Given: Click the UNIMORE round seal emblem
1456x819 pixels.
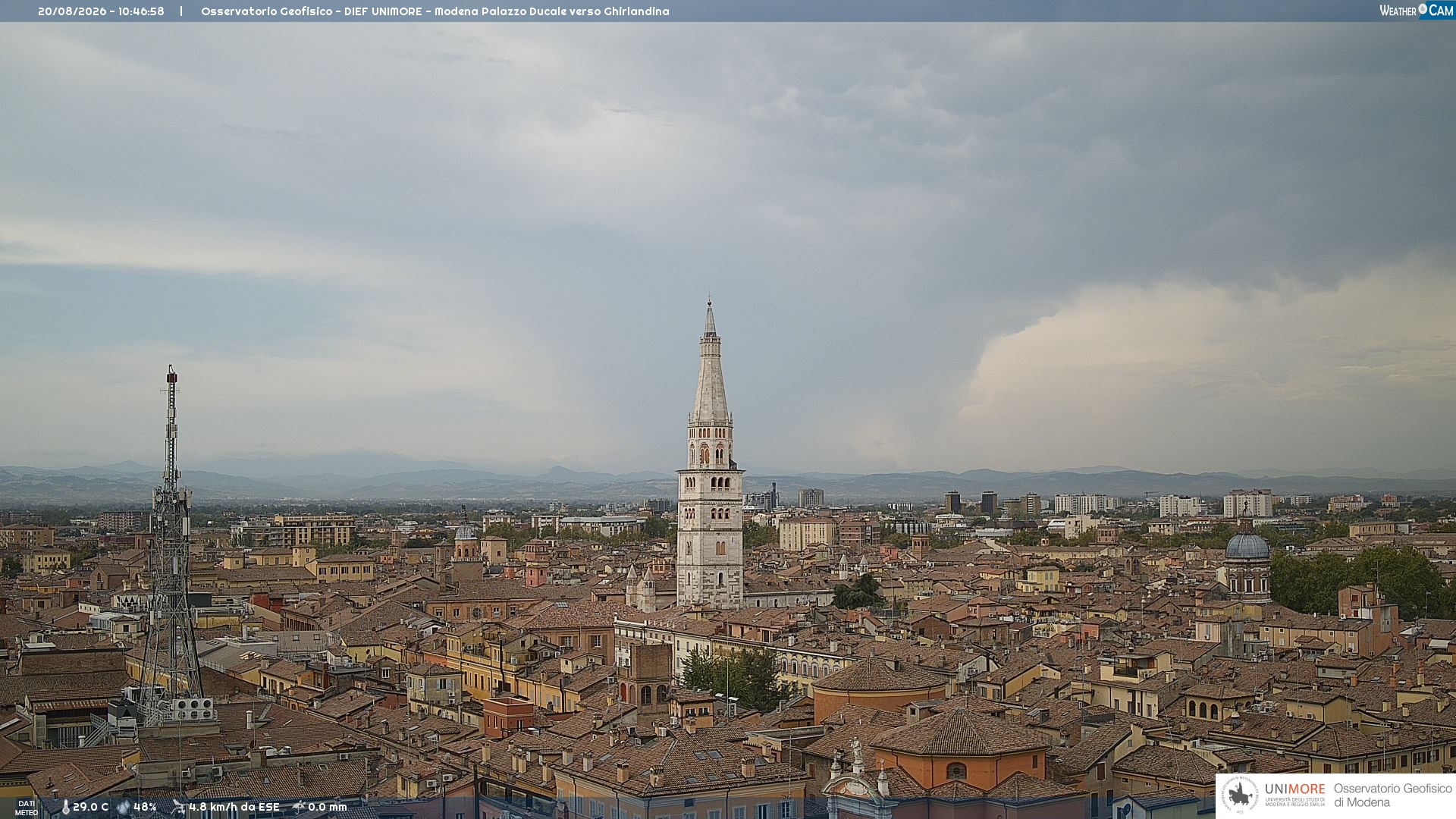Looking at the screenshot, I should pos(1240,795).
